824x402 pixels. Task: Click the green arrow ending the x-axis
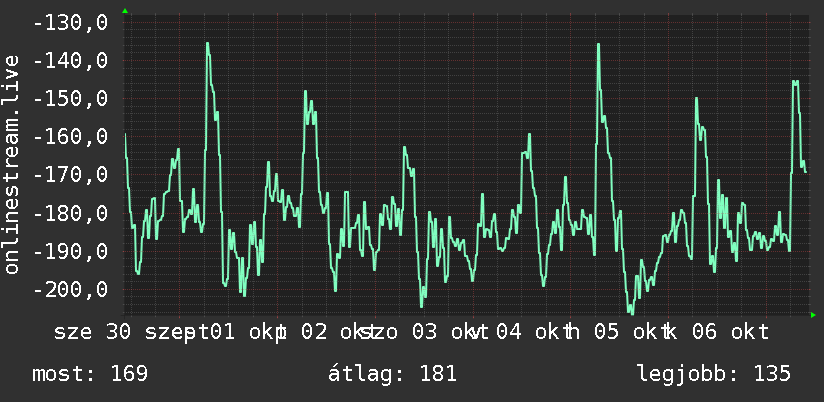813,315
